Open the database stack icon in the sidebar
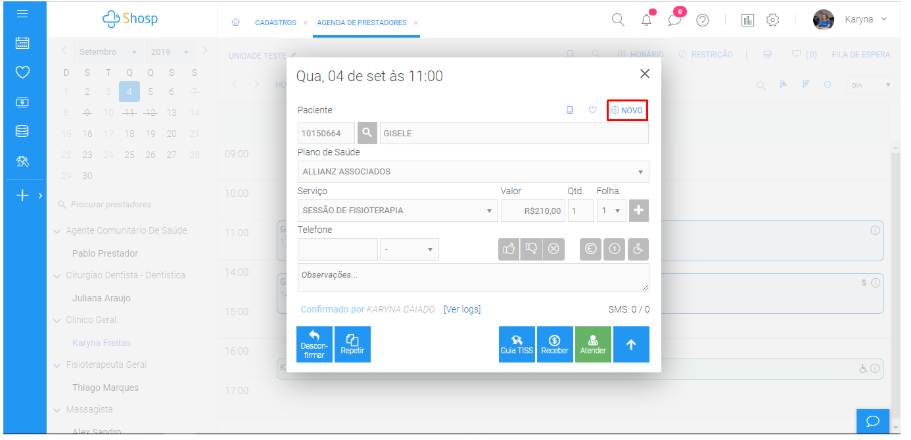Viewport: 911px width, 440px height. pos(22,131)
